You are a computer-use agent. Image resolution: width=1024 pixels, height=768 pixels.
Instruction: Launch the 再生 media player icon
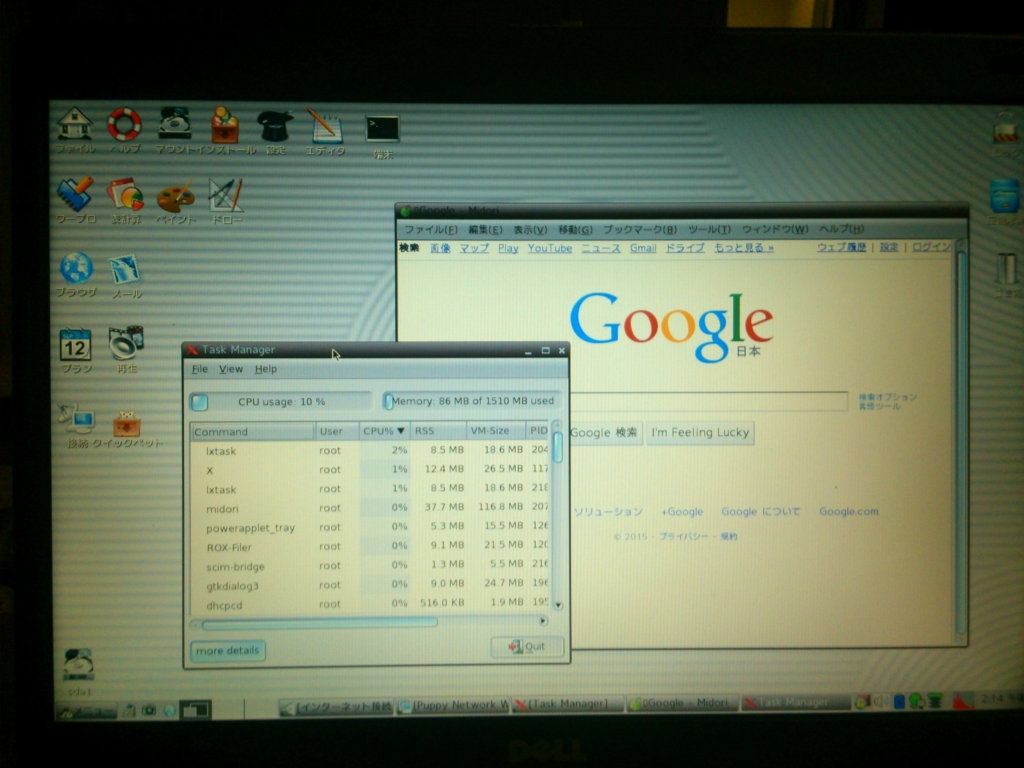(126, 343)
